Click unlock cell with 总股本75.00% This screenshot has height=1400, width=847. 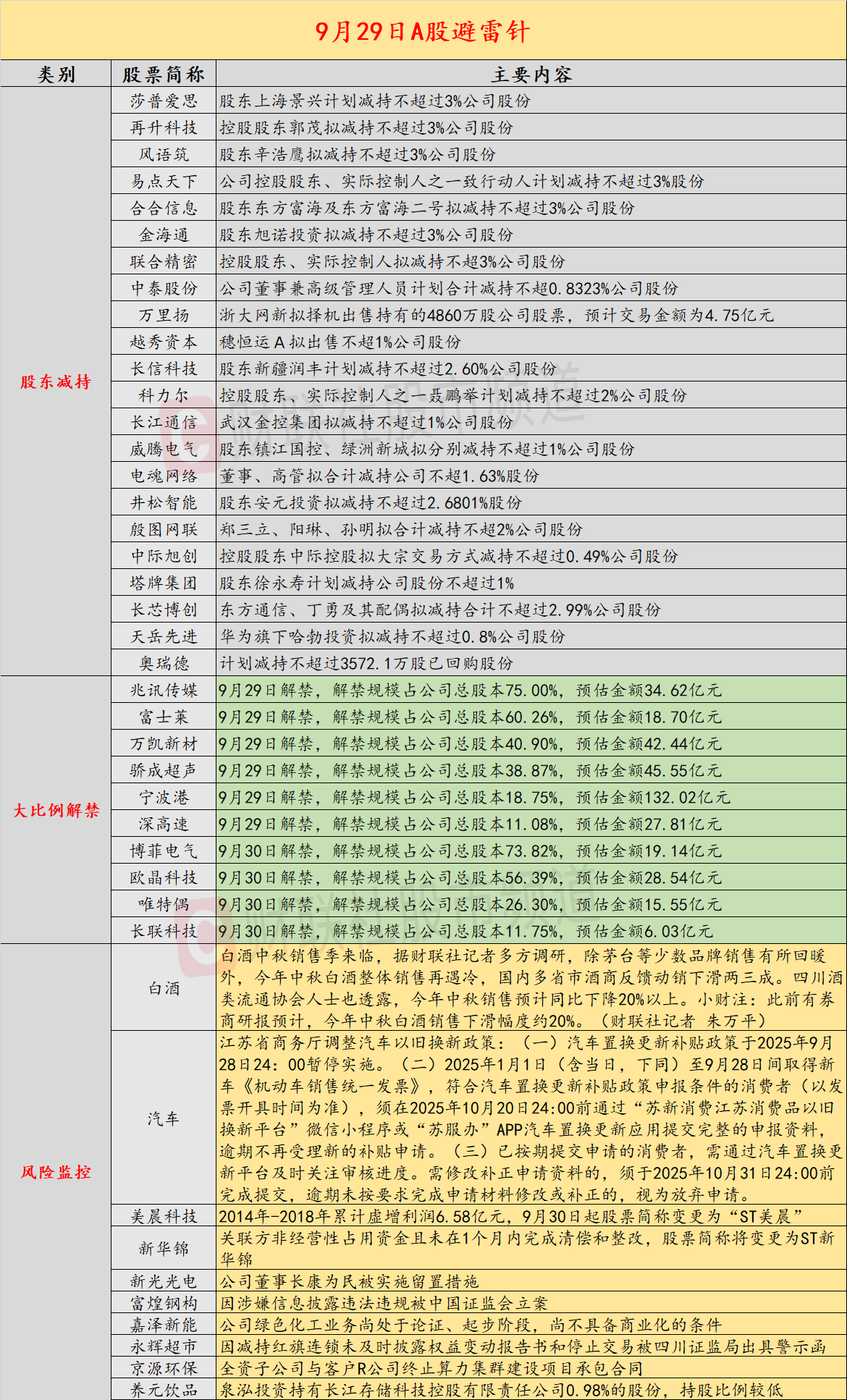point(531,690)
